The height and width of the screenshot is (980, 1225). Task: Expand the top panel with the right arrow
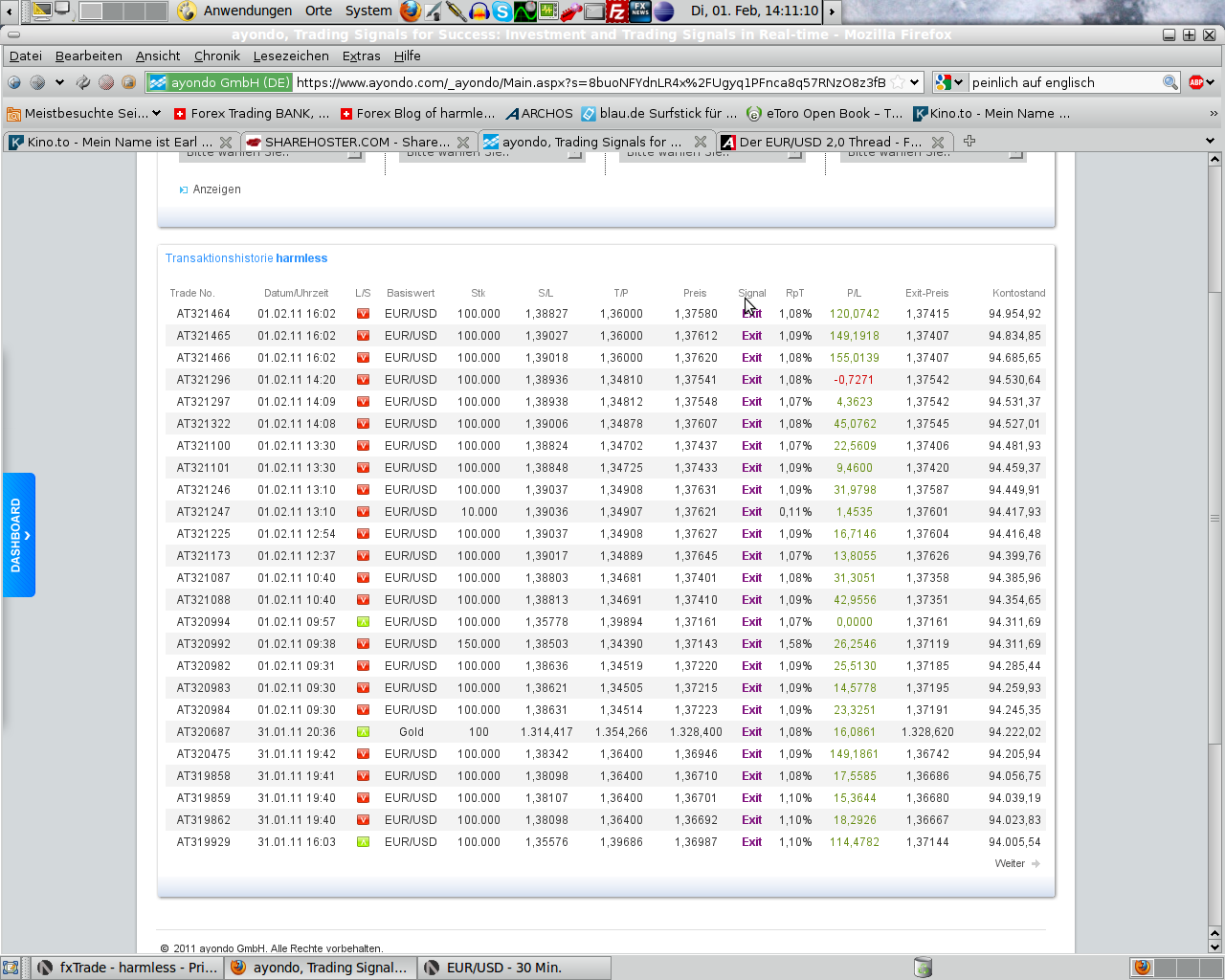832,11
